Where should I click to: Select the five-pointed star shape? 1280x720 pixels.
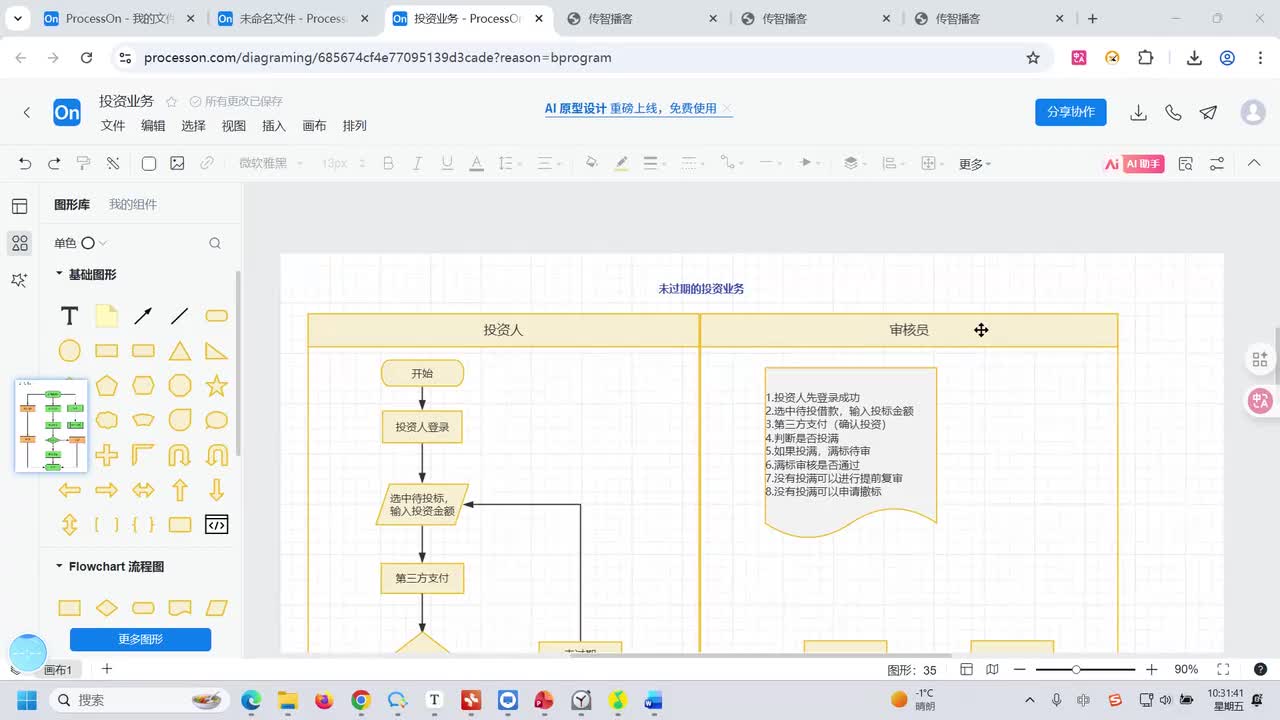216,385
